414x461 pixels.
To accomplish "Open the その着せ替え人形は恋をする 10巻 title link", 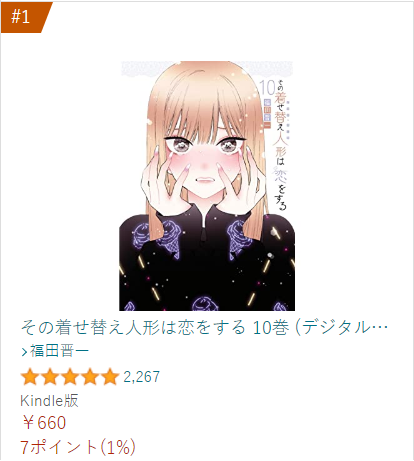I will tap(204, 328).
